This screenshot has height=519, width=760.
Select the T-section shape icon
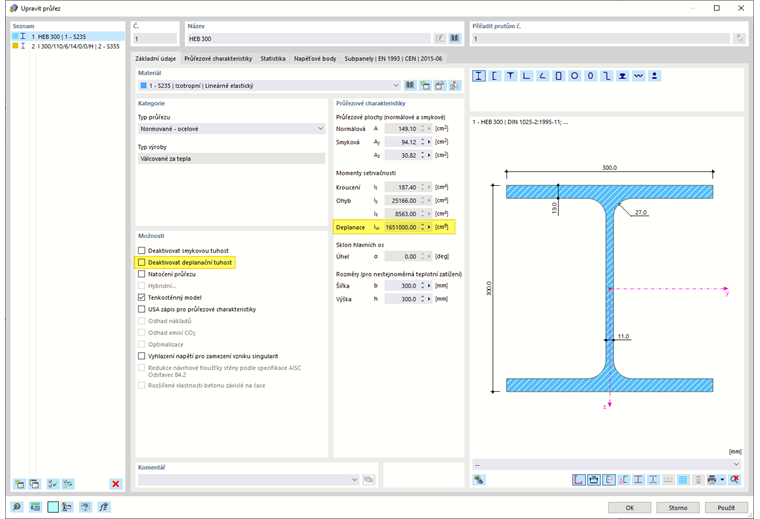(x=511, y=76)
